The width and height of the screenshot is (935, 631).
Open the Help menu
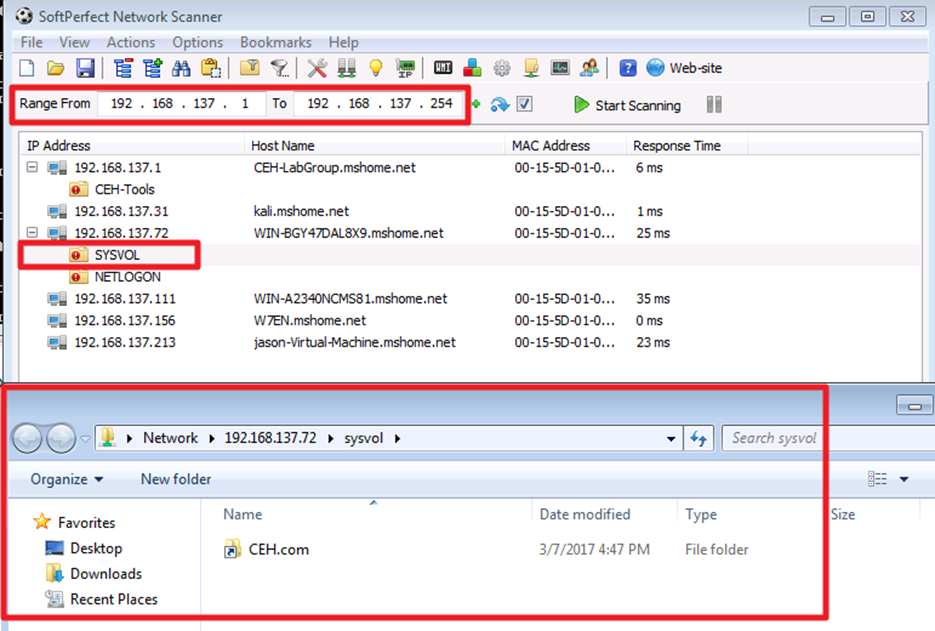[343, 42]
